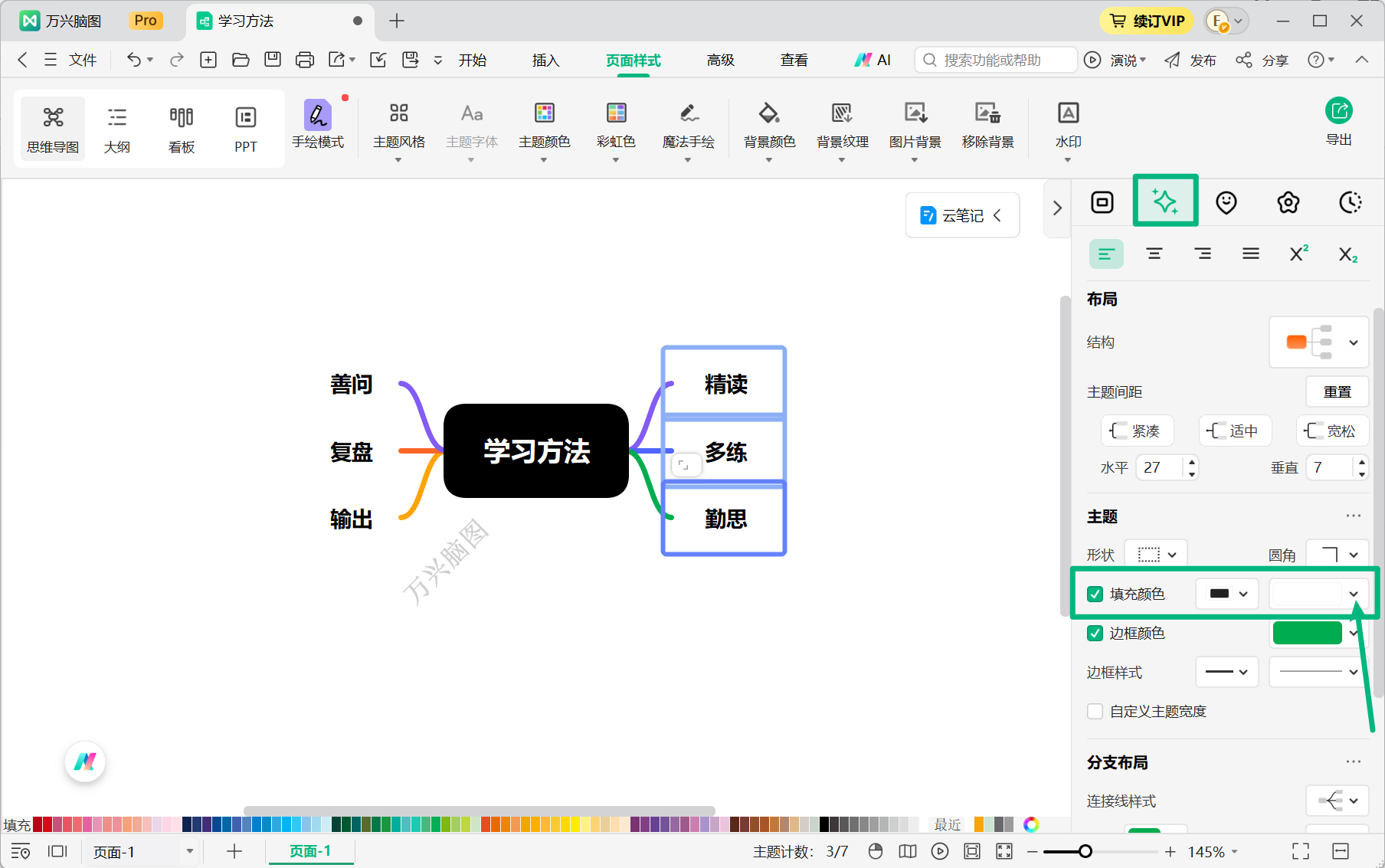Open watermark (水印) settings

pyautogui.click(x=1068, y=130)
